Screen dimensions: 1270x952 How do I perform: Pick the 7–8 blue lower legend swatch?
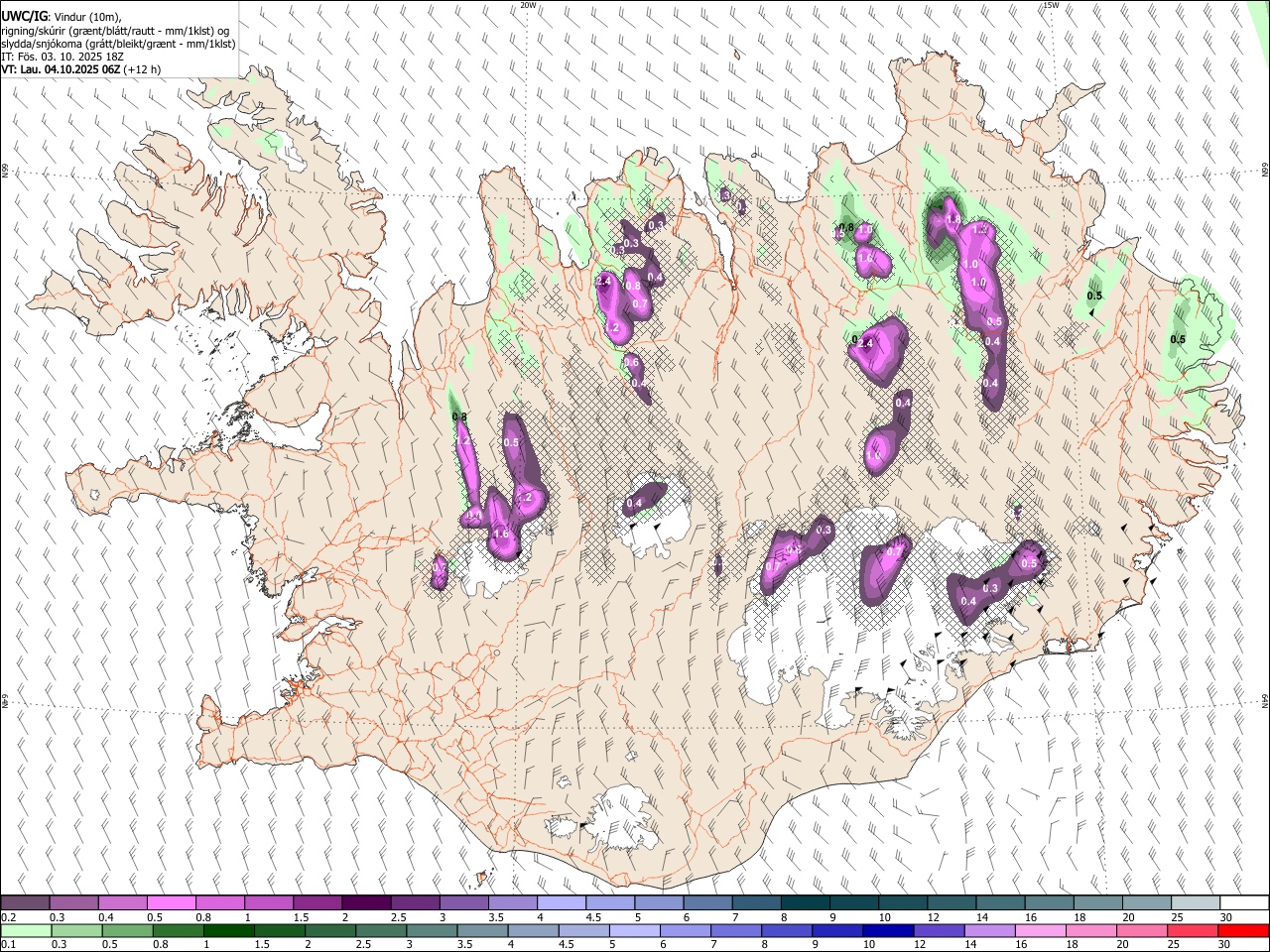[x=735, y=930]
